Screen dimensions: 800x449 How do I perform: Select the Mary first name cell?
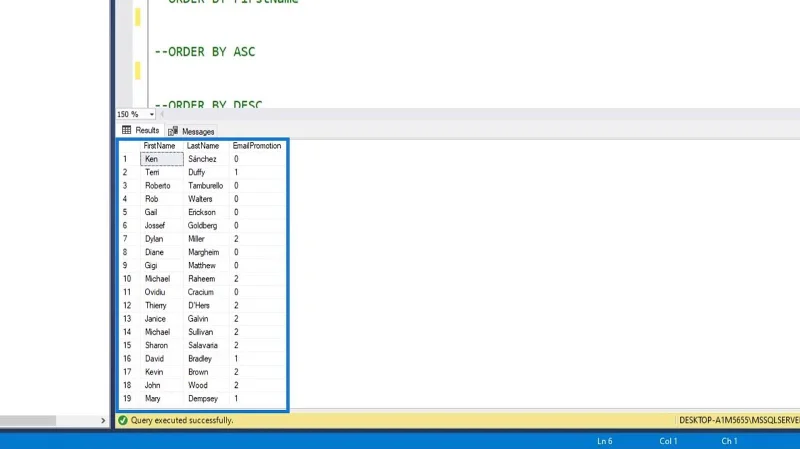tap(162, 397)
